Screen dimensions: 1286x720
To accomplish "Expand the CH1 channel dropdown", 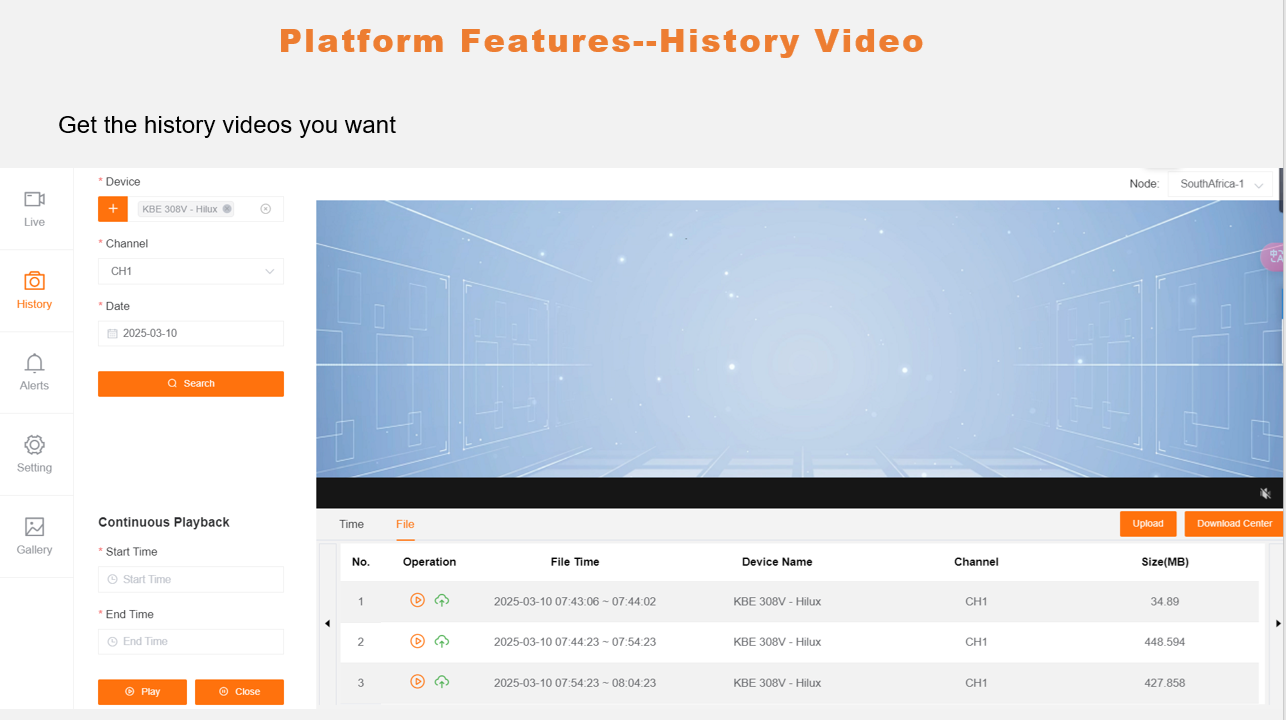I will [190, 271].
